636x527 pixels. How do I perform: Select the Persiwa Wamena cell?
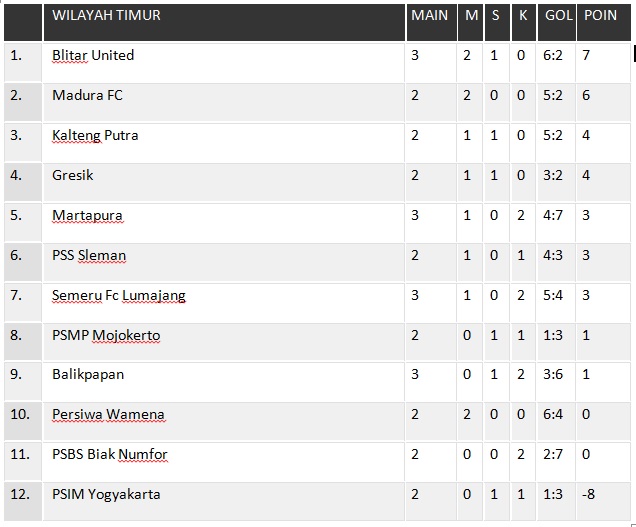coord(108,415)
